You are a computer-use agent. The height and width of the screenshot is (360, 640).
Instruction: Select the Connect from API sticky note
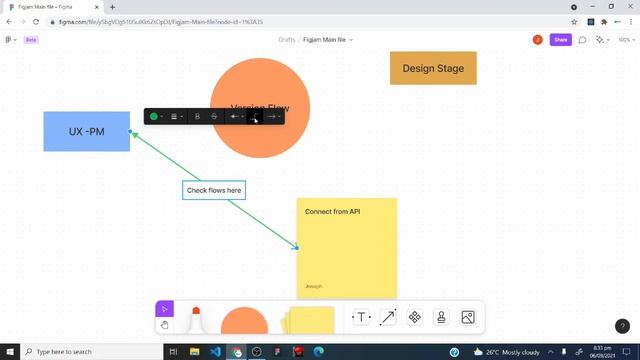(347, 248)
